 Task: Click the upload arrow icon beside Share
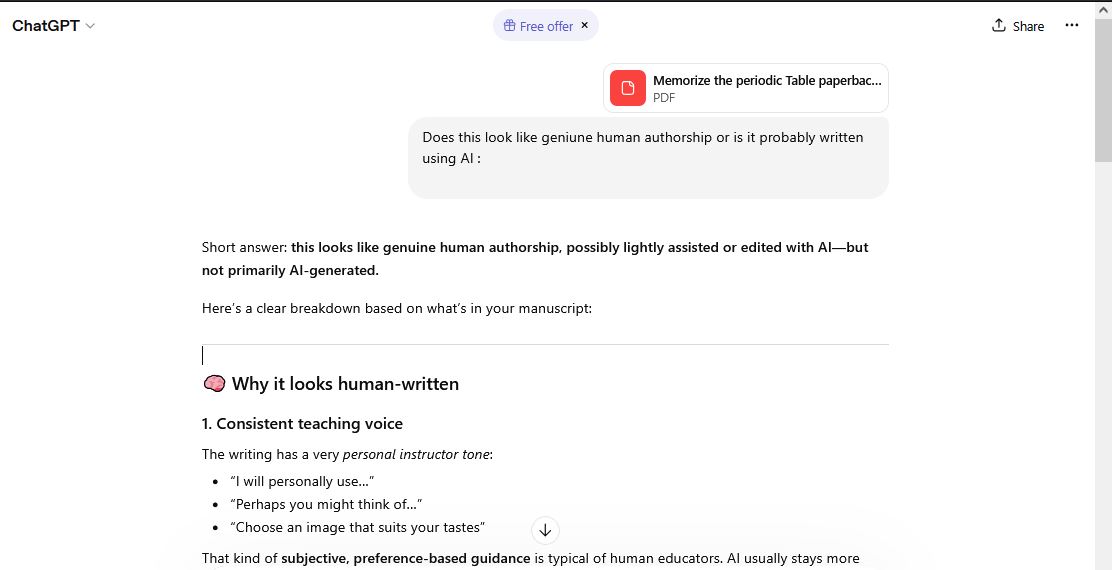tap(998, 26)
